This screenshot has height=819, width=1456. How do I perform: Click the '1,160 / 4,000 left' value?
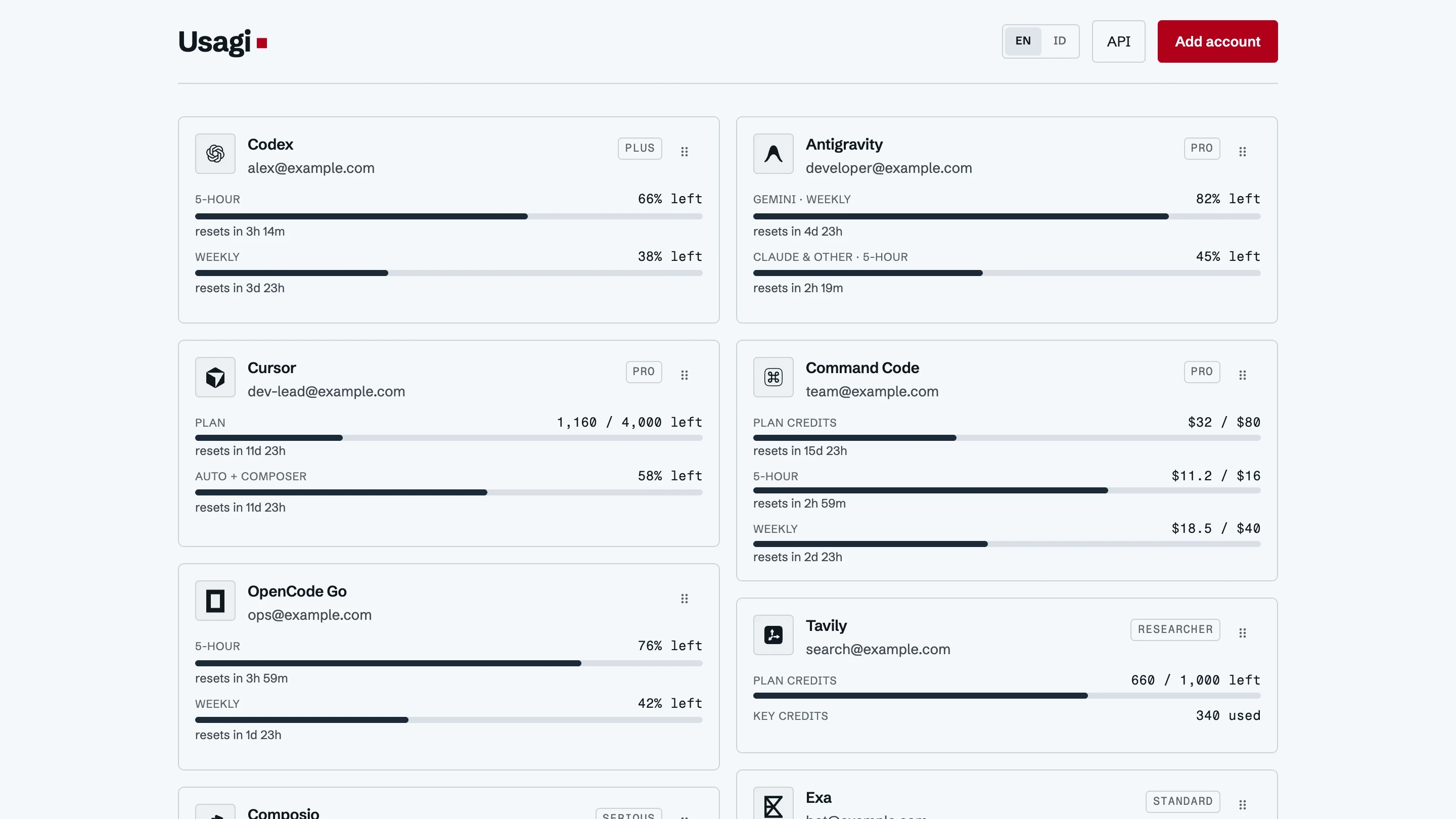click(628, 422)
